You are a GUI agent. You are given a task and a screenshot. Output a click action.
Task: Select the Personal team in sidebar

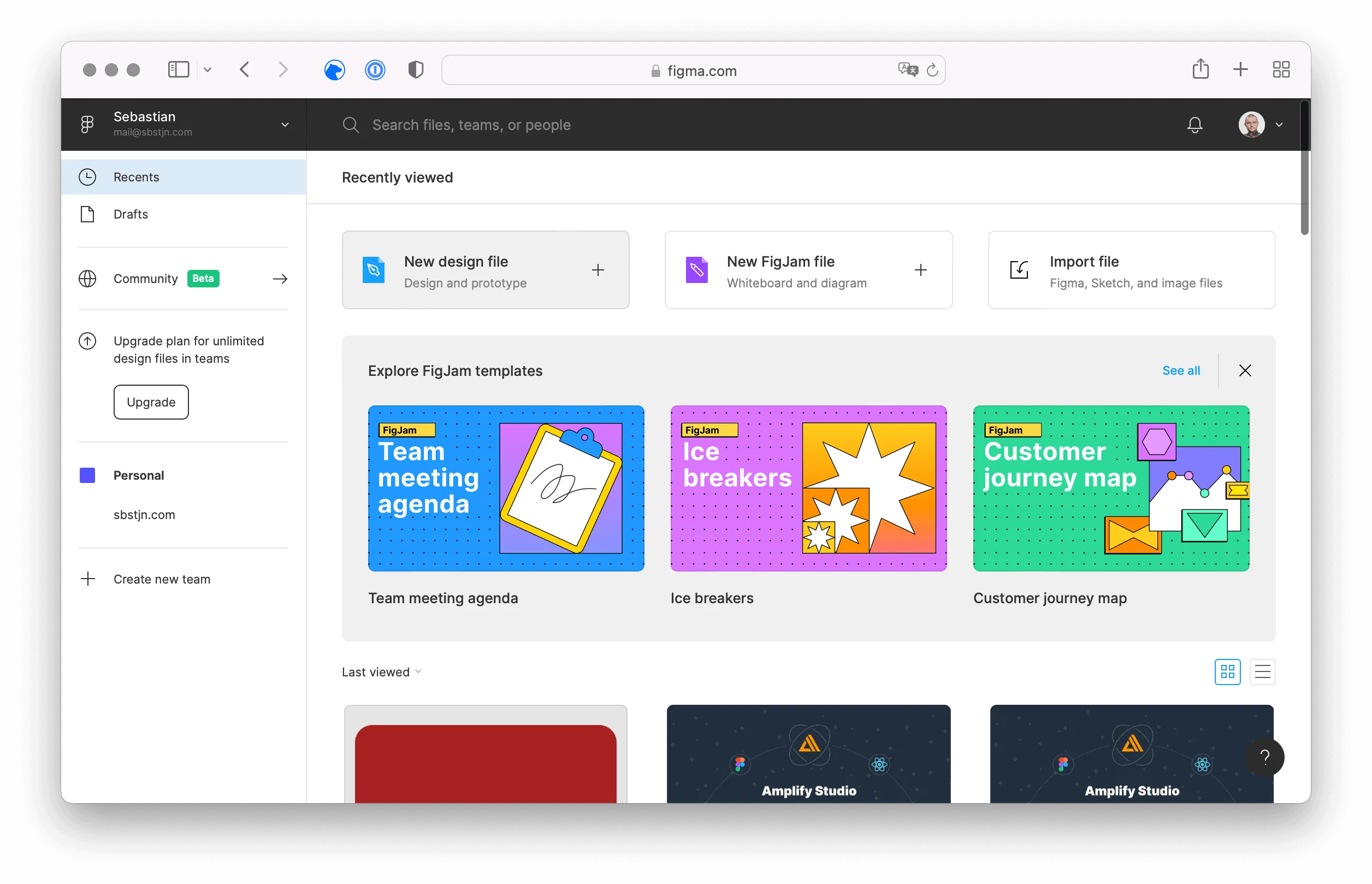(138, 475)
